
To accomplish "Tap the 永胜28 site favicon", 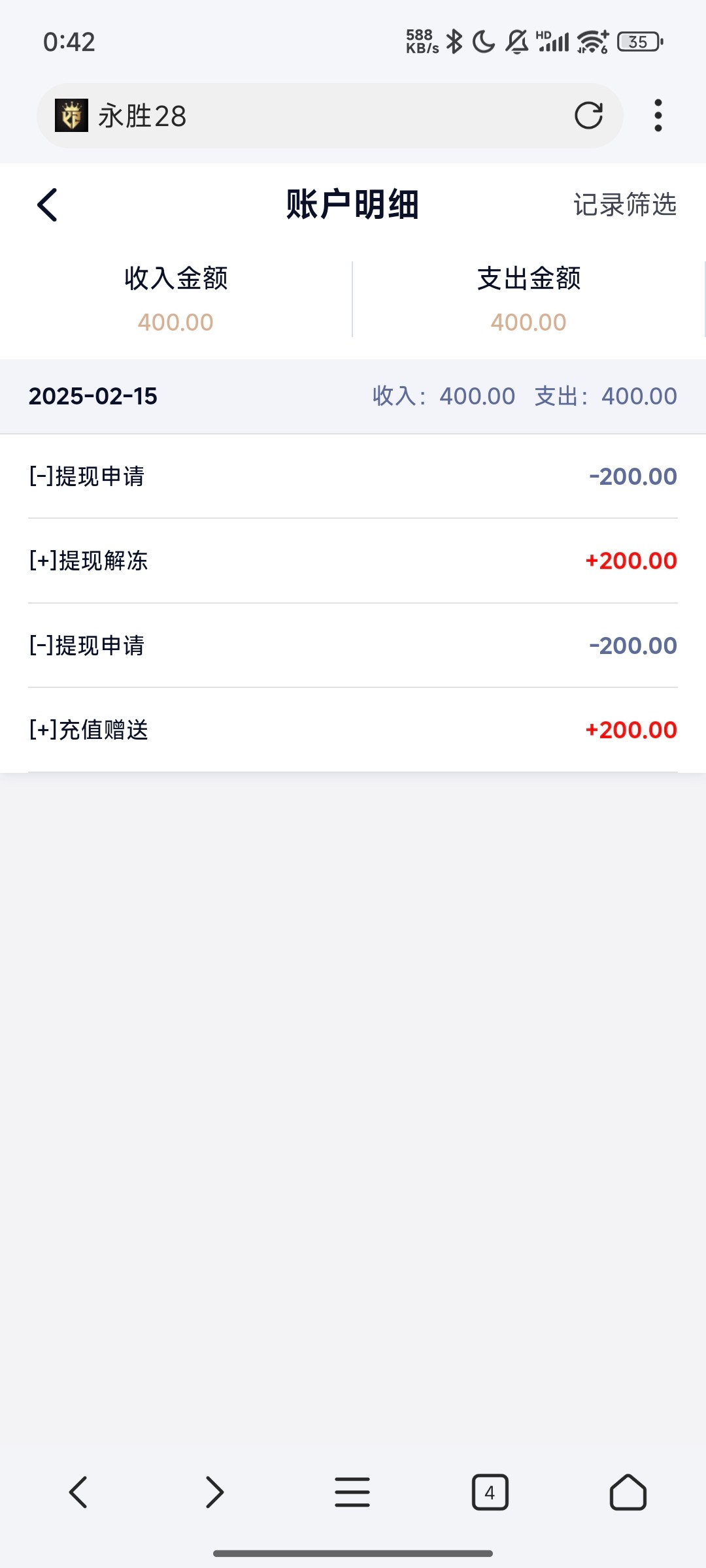I will coord(71,116).
